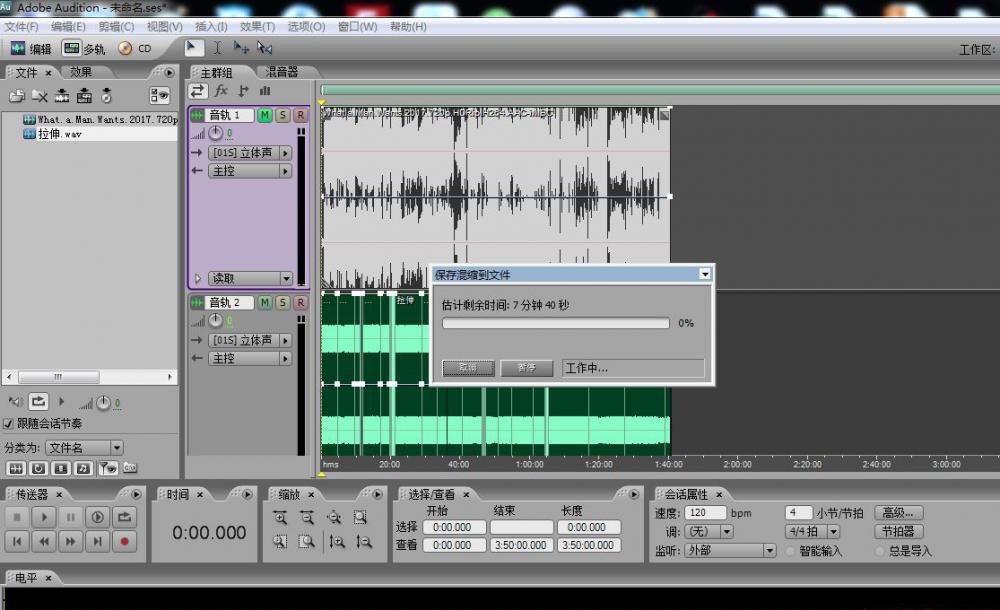
Task: Select the Time Selection I-beam tool
Action: tap(217, 48)
